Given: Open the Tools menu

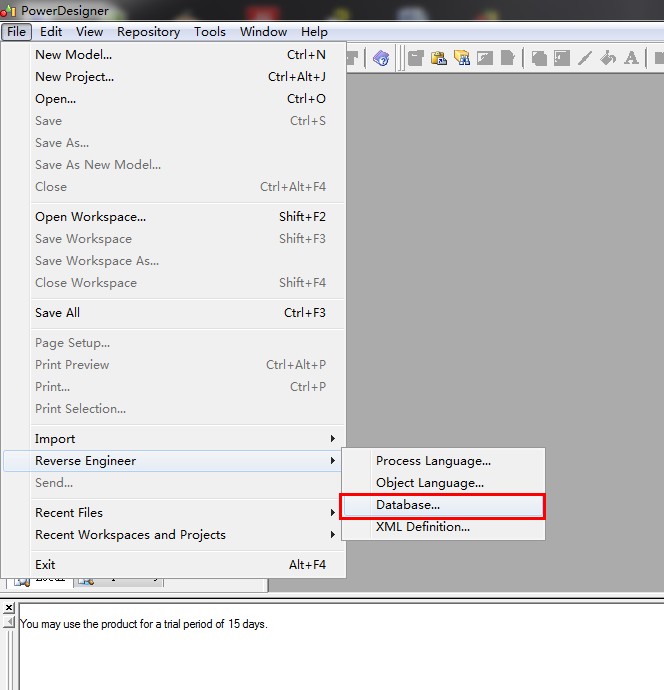Looking at the screenshot, I should coord(210,31).
